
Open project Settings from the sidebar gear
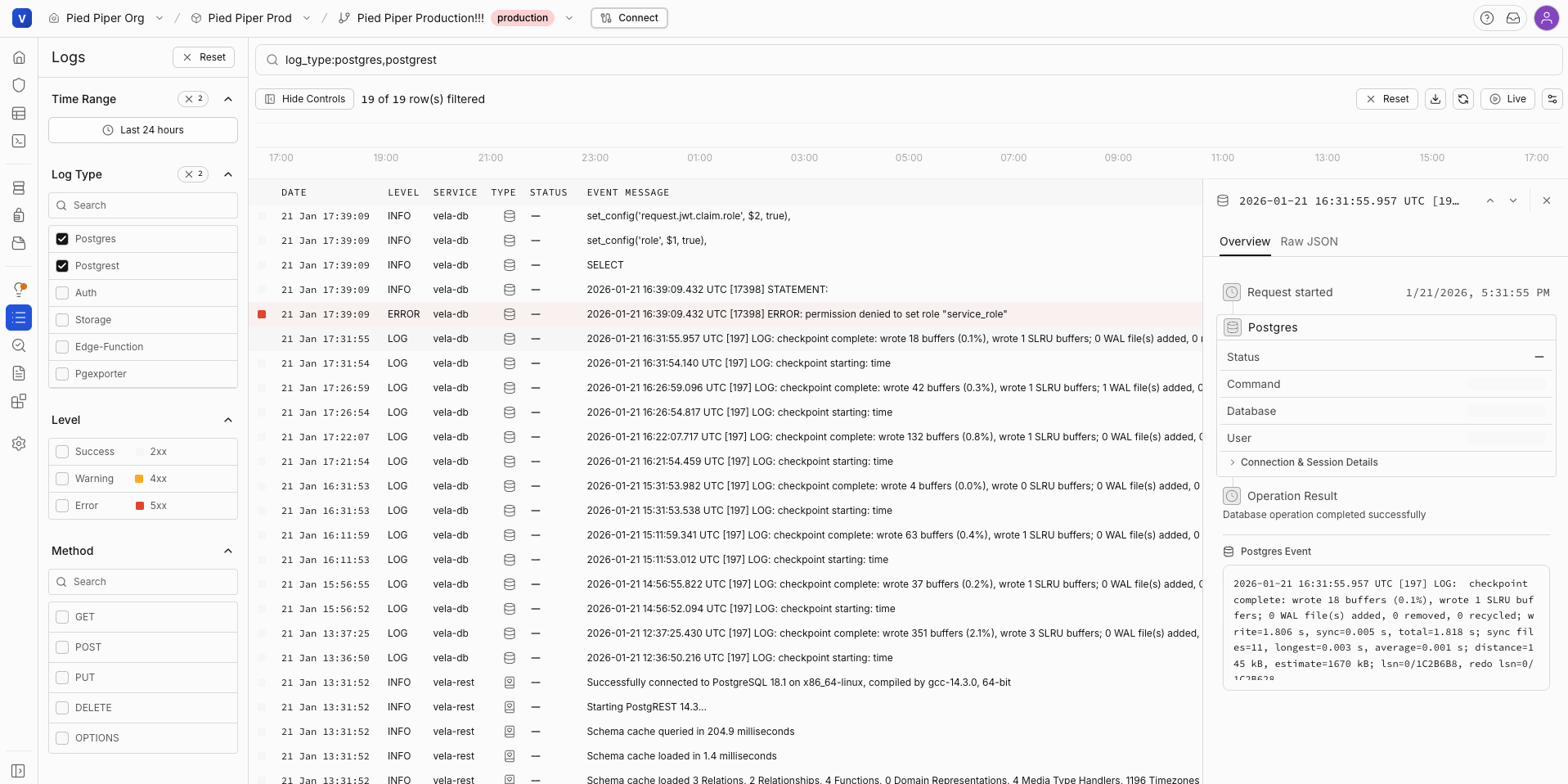click(x=18, y=444)
